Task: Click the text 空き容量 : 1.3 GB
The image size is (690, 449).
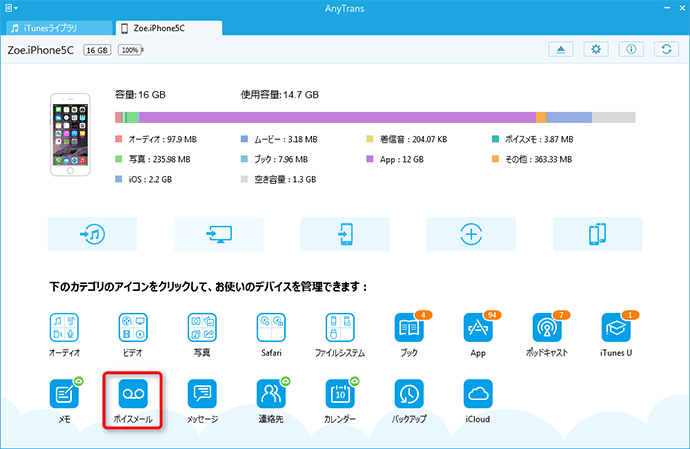Action: coord(285,179)
